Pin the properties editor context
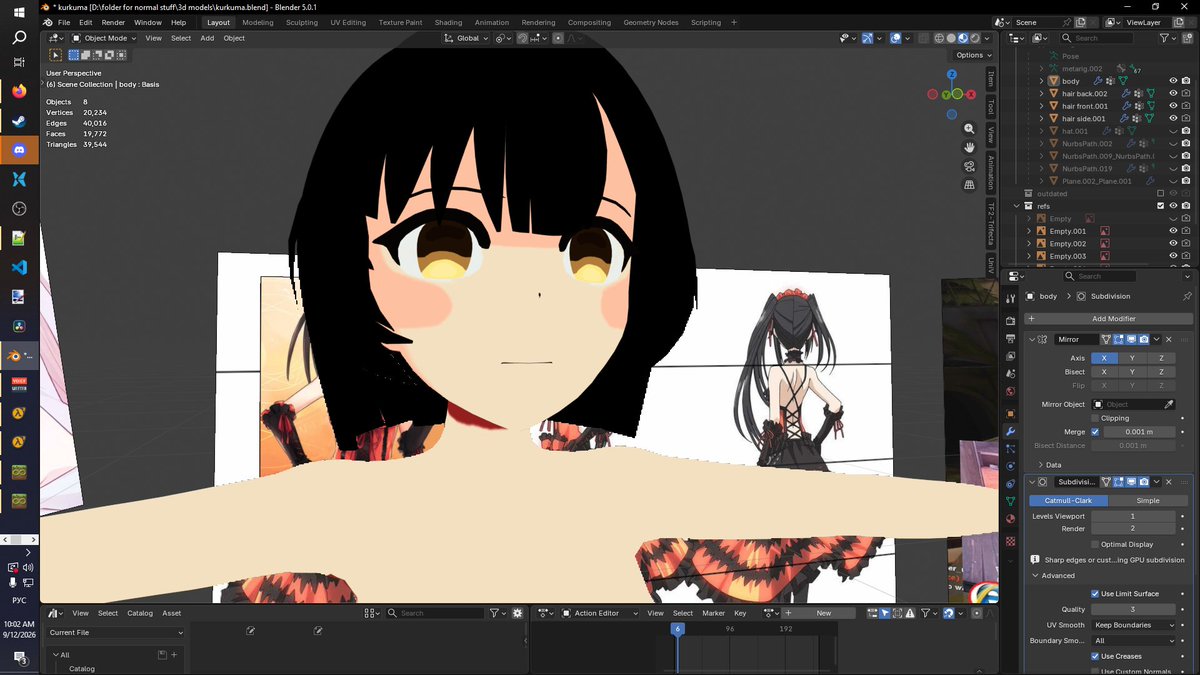This screenshot has width=1200, height=675. click(x=1187, y=297)
